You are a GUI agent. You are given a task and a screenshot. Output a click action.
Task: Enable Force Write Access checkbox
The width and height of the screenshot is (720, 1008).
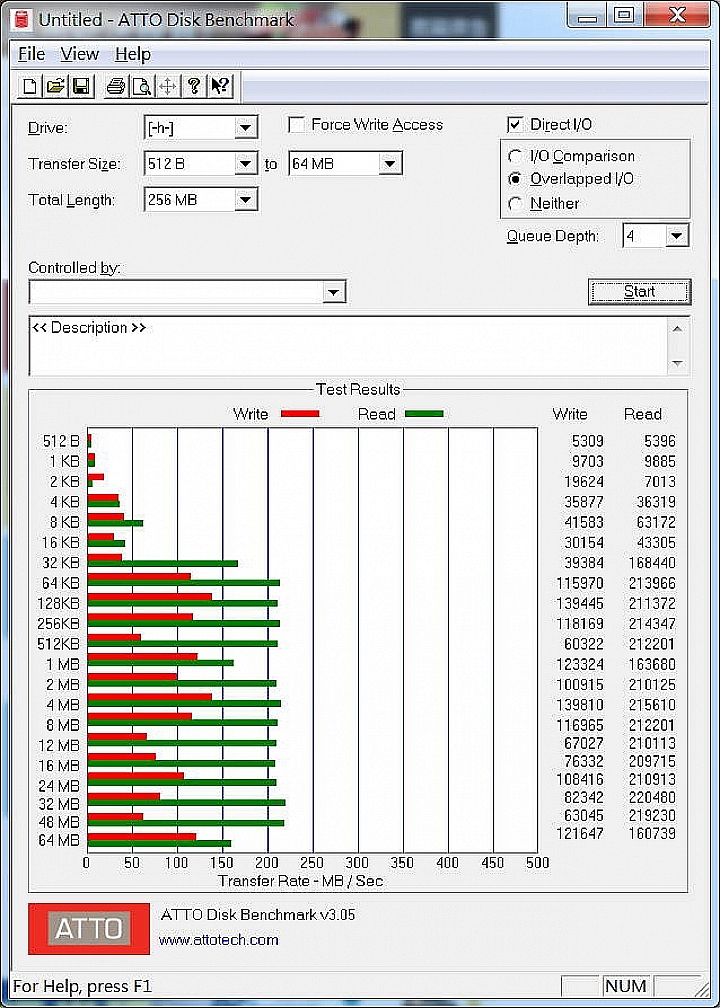pos(296,125)
